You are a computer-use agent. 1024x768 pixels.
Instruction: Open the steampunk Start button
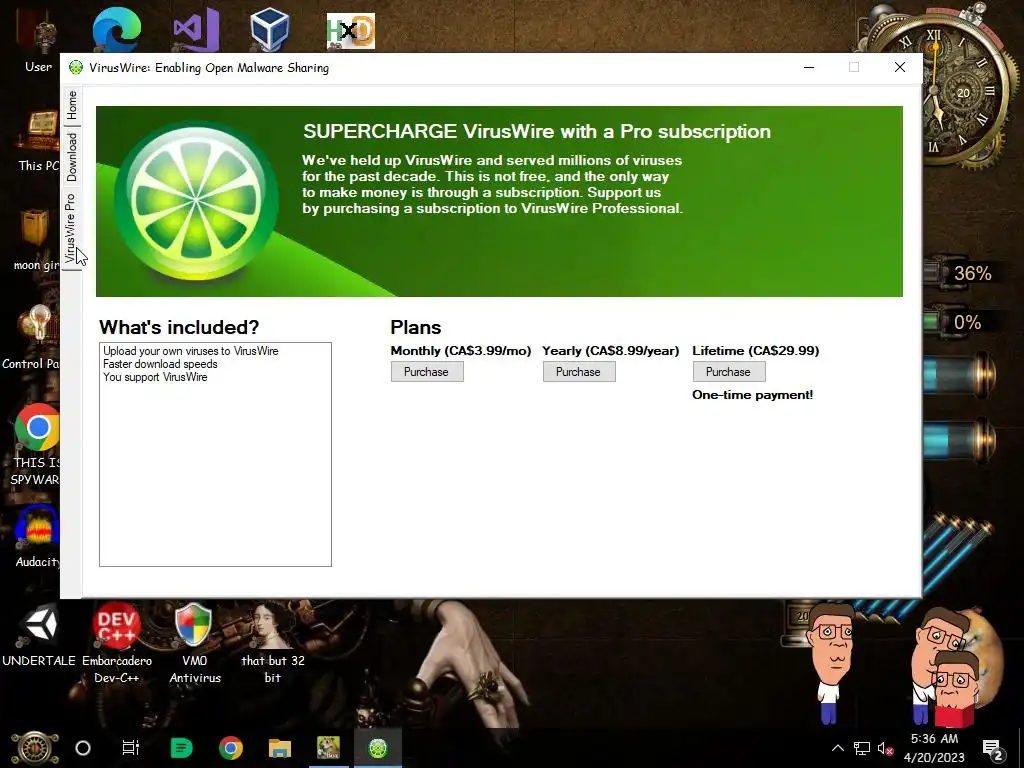(34, 749)
